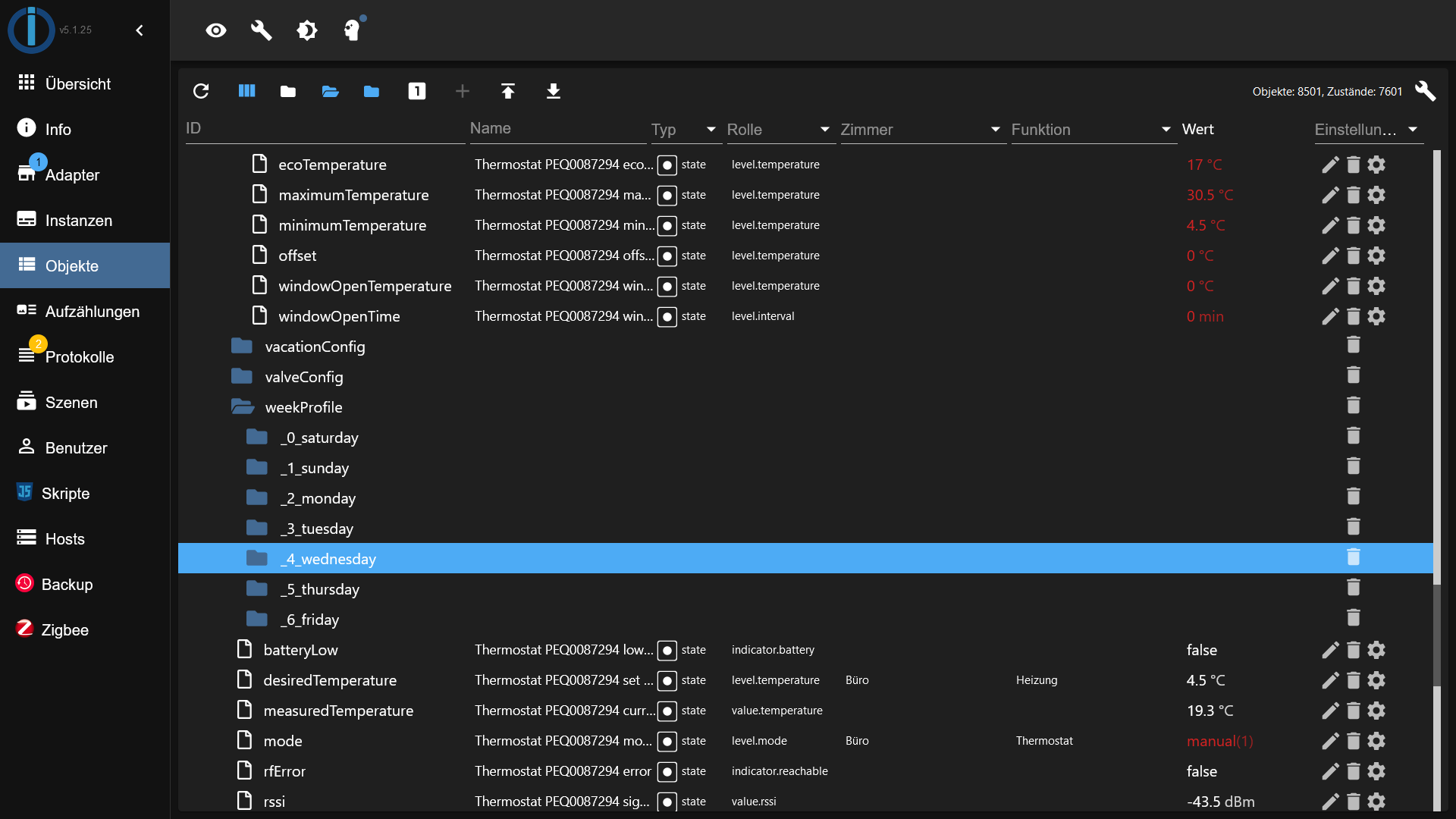
Task: Click the upload objects arrow icon
Action: pyautogui.click(x=508, y=92)
